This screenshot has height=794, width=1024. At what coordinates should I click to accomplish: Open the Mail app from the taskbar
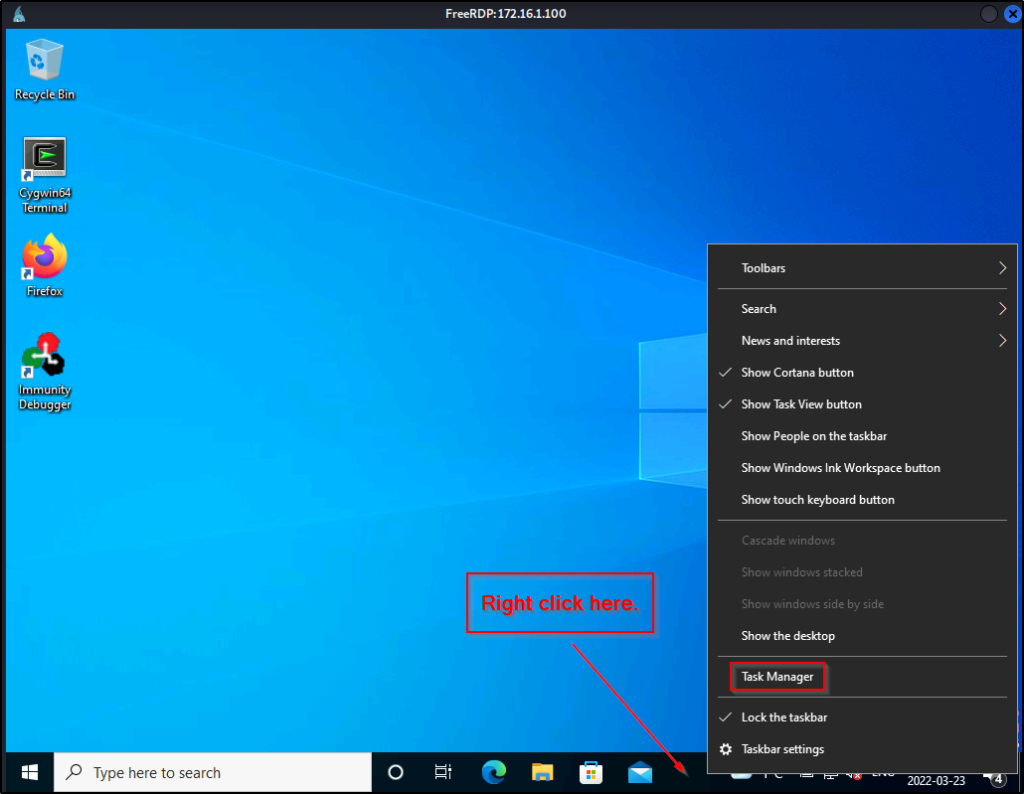tap(640, 772)
